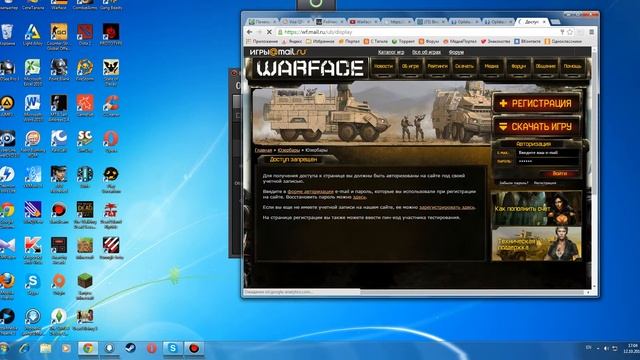Open the AIMP desktop shortcut
Viewport: 640px width, 360px height.
7,106
